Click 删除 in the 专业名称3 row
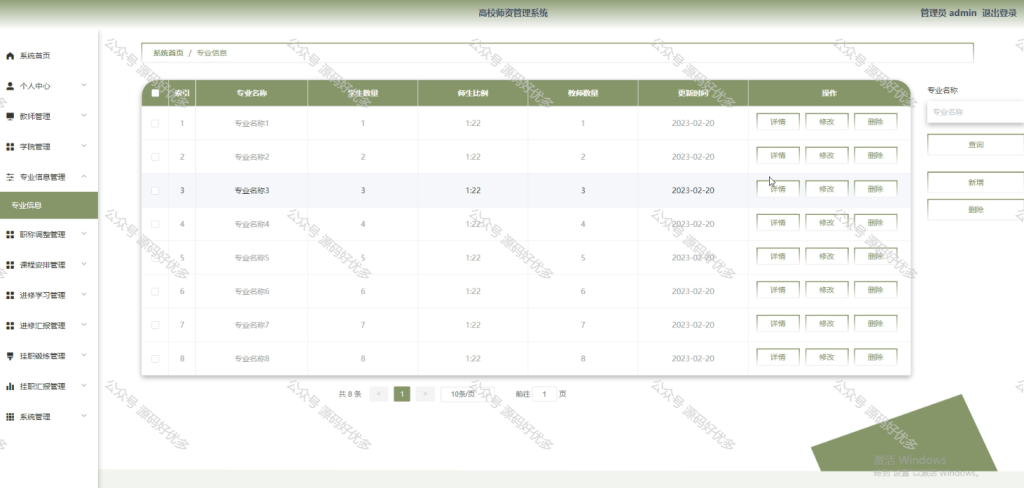Image resolution: width=1024 pixels, height=488 pixels. click(876, 189)
